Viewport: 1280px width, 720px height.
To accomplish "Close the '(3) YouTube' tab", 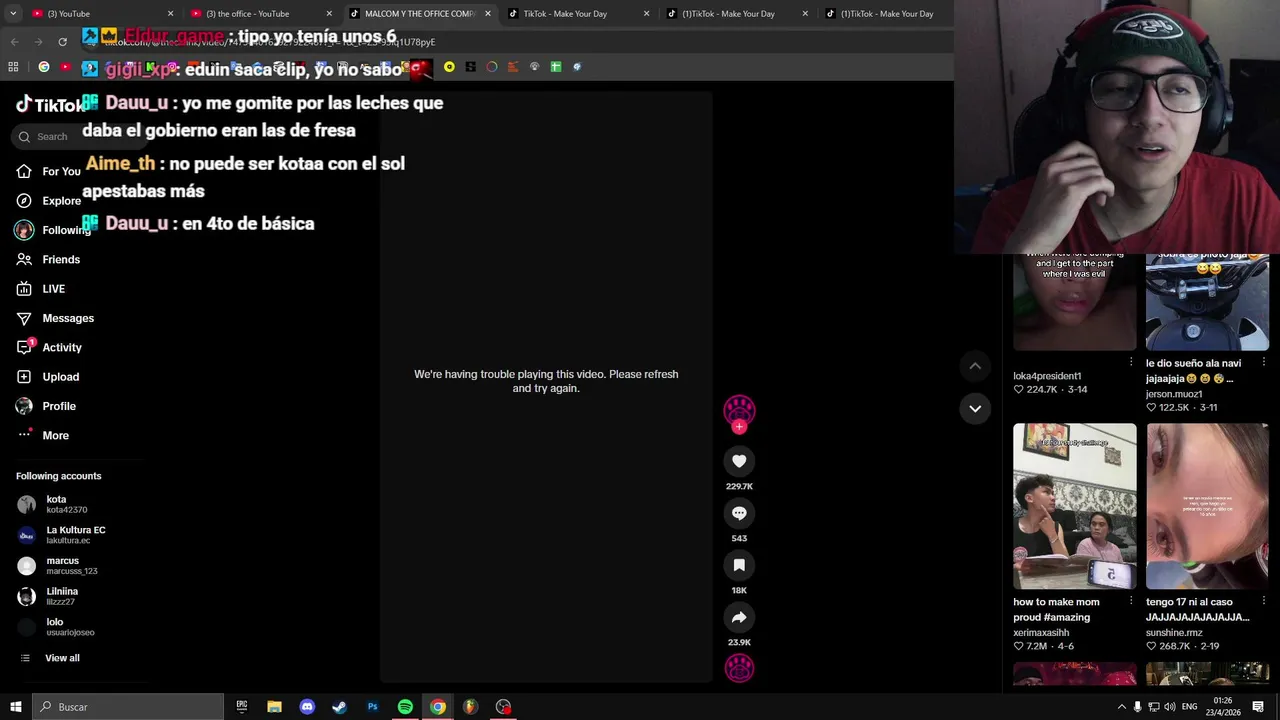I will [170, 14].
